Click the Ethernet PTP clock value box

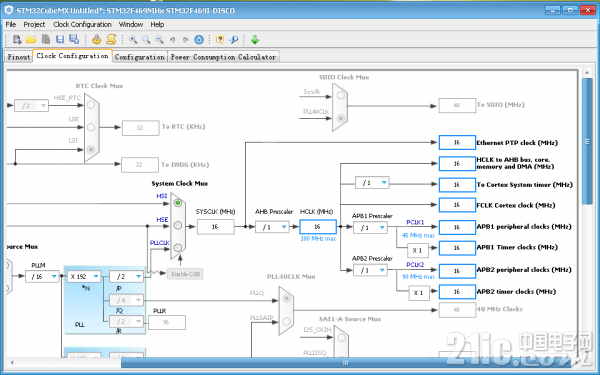click(457, 142)
